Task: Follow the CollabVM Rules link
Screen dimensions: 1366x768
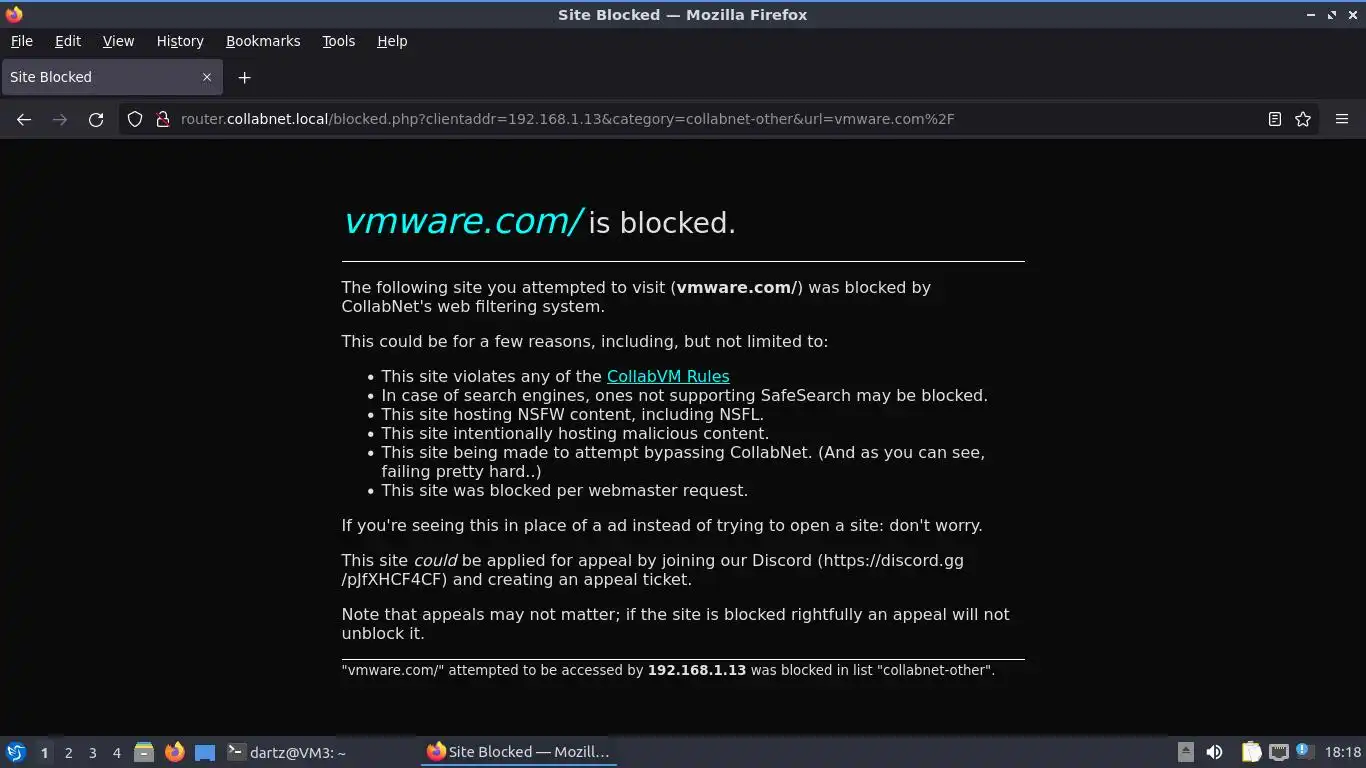Action: 668,377
